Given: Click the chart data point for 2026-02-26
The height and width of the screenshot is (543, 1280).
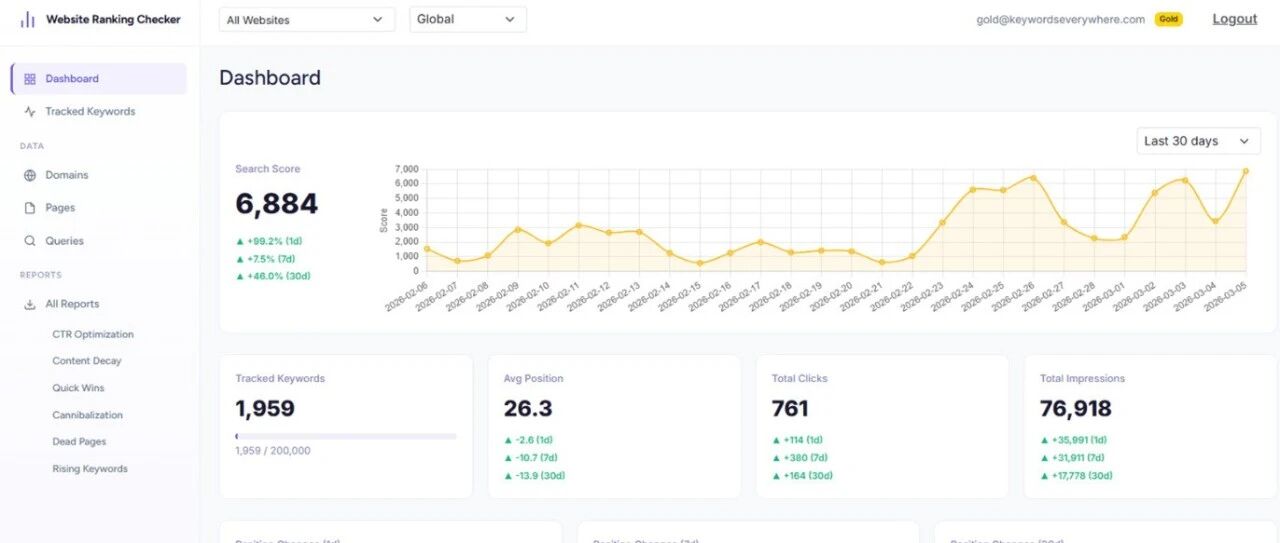Looking at the screenshot, I should coord(1033,178).
